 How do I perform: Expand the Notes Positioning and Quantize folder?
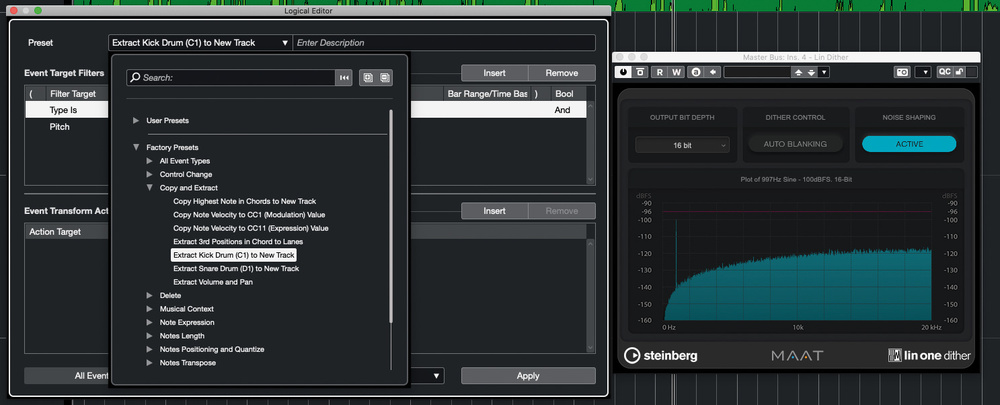pos(149,349)
